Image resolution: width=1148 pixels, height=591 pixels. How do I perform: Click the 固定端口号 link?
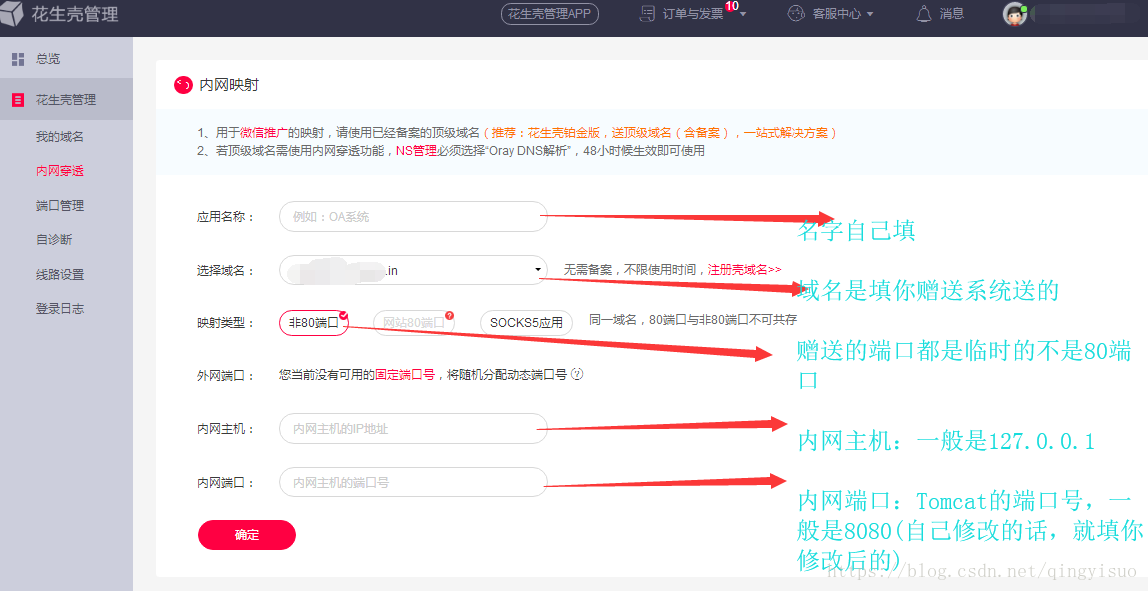(x=405, y=374)
